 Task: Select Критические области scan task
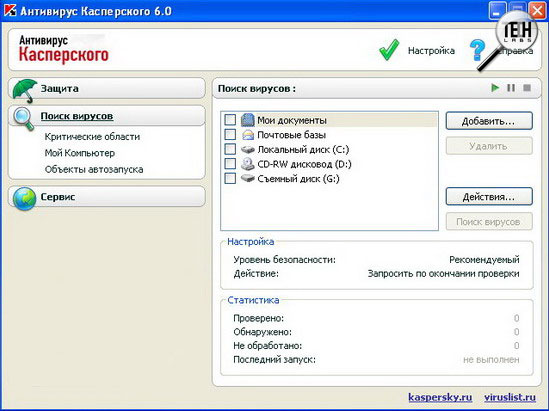tap(92, 137)
